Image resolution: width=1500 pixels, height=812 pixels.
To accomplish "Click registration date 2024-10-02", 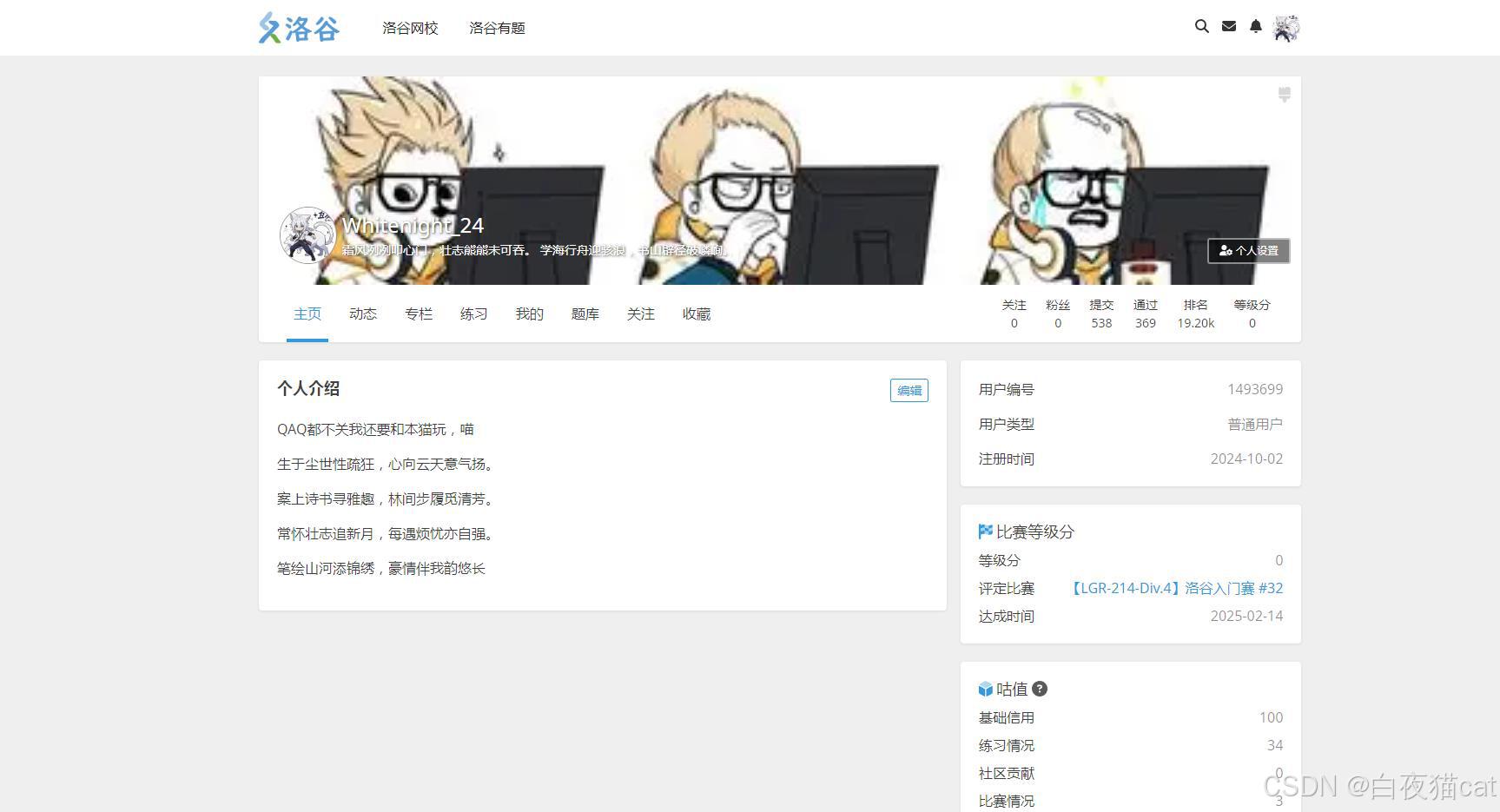I will 1246,459.
